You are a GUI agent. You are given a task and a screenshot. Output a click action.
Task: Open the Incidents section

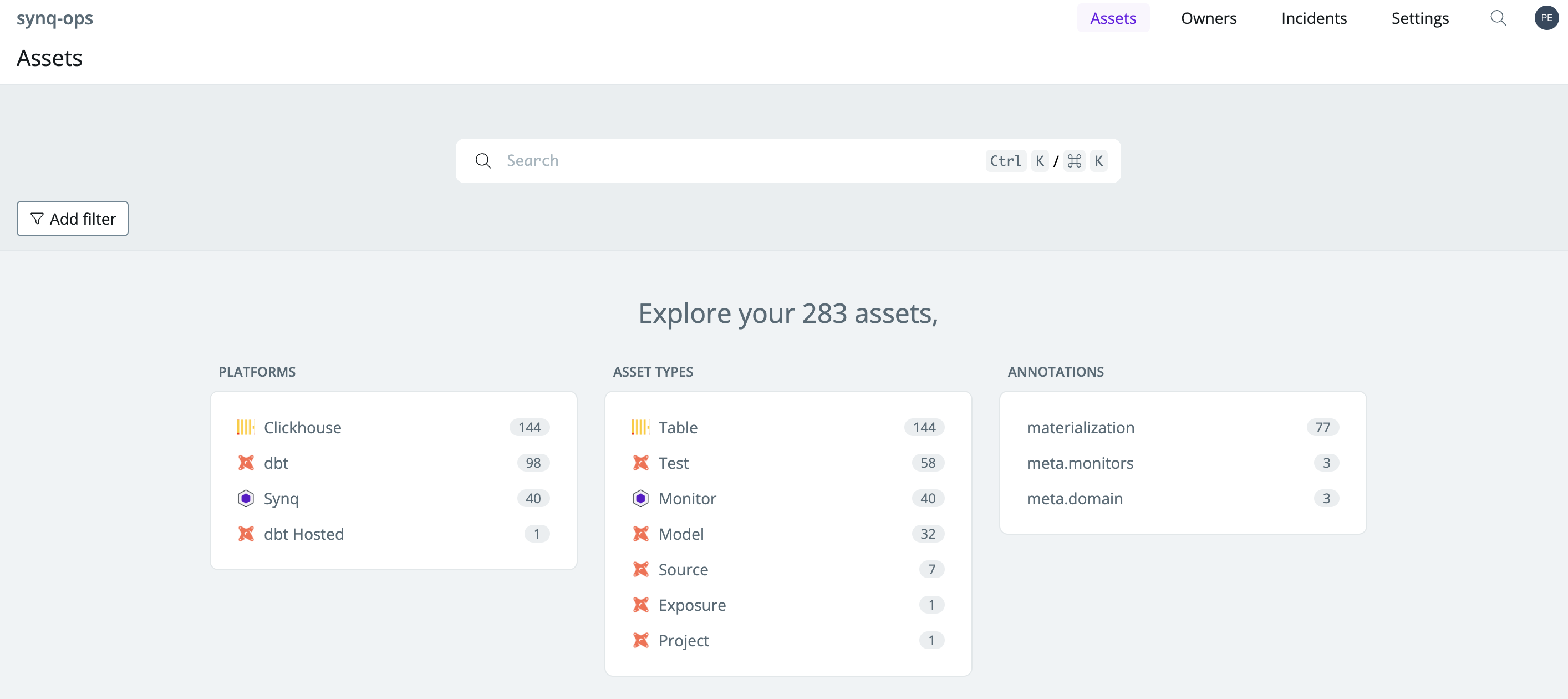[1314, 18]
